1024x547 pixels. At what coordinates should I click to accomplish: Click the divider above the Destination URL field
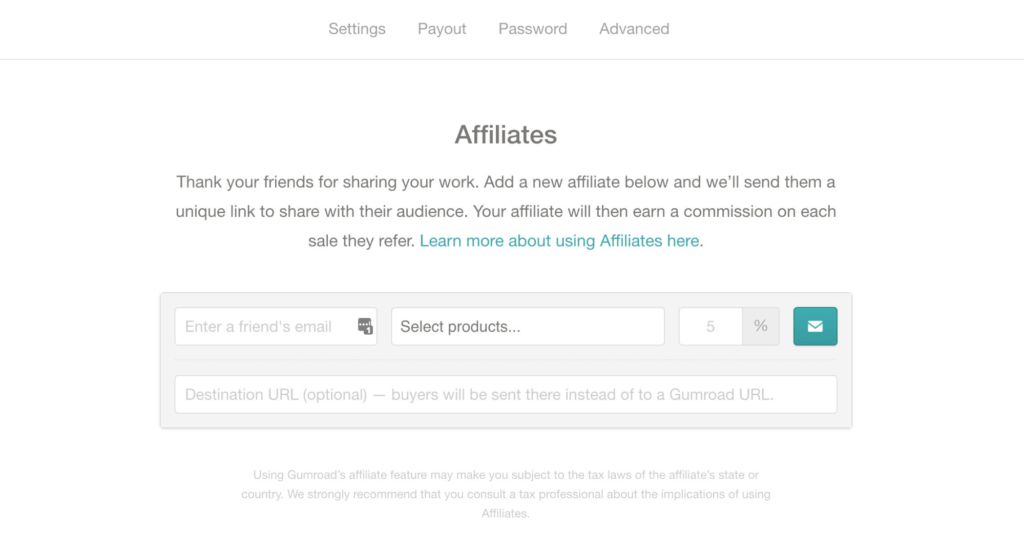point(505,360)
